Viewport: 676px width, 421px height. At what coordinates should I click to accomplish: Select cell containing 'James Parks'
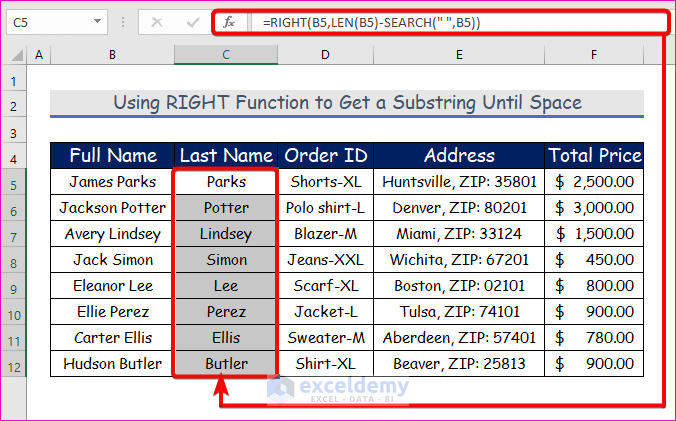point(113,182)
